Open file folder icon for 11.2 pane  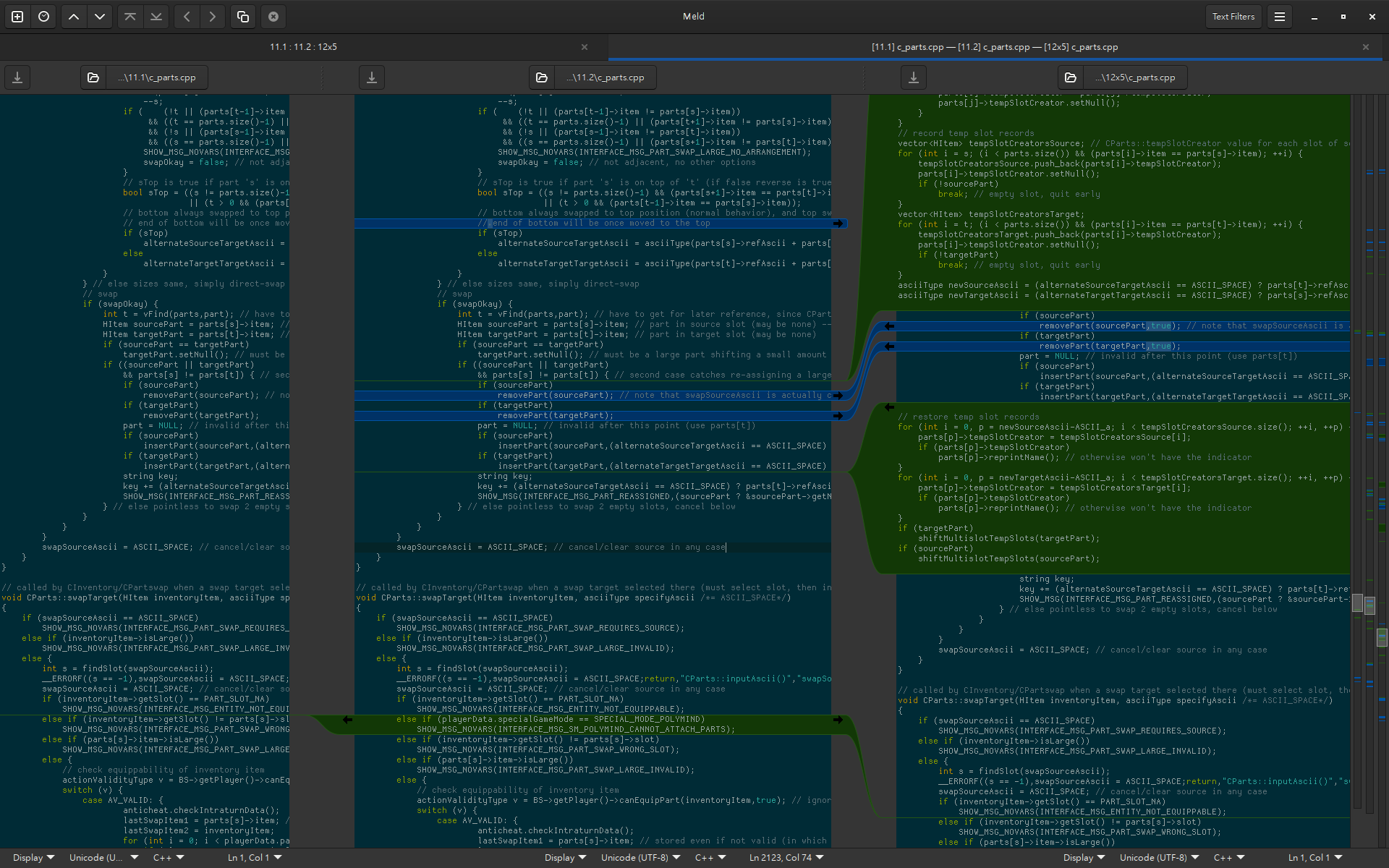542,77
